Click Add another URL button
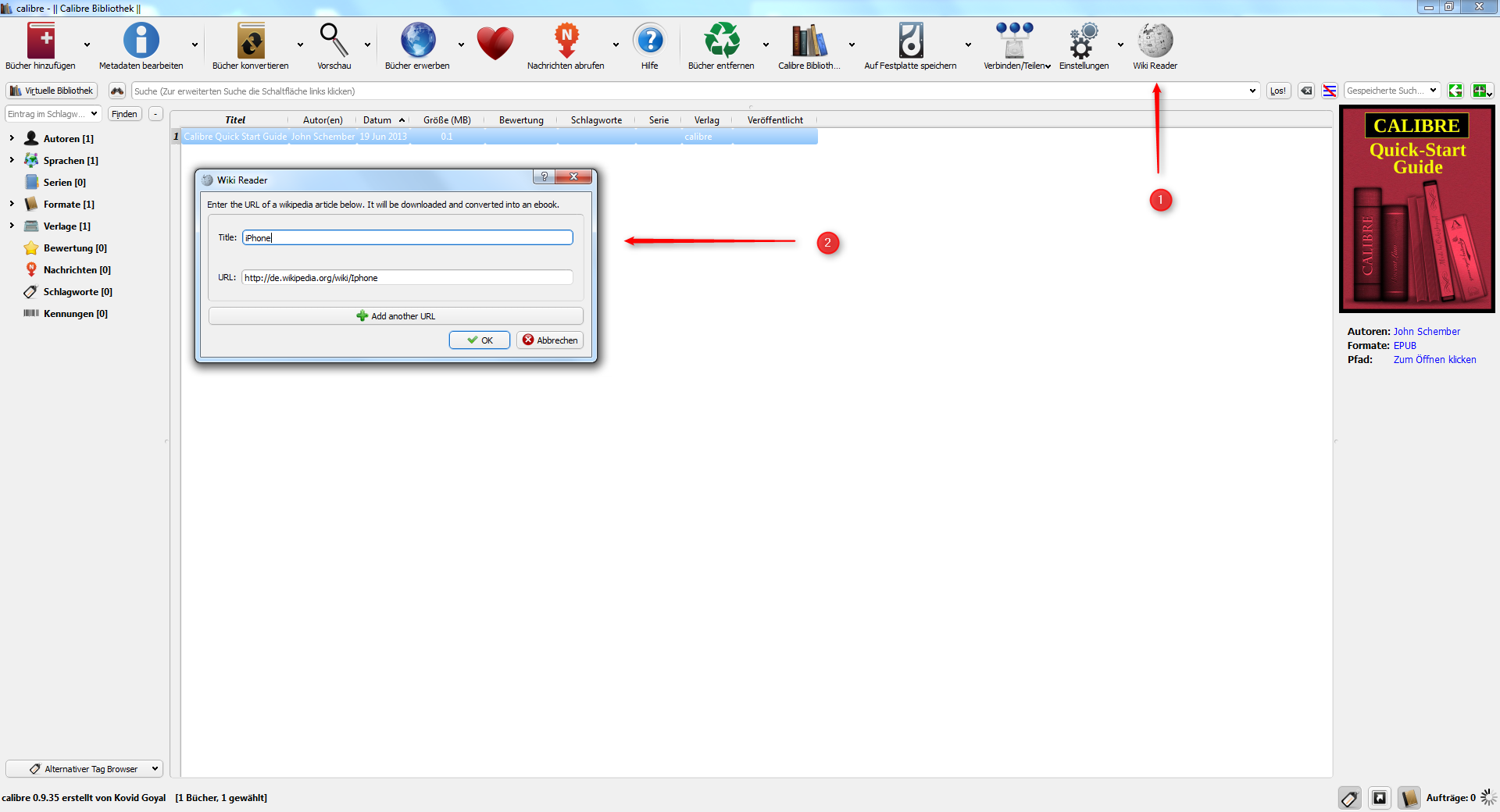The width and height of the screenshot is (1500, 812). [395, 316]
